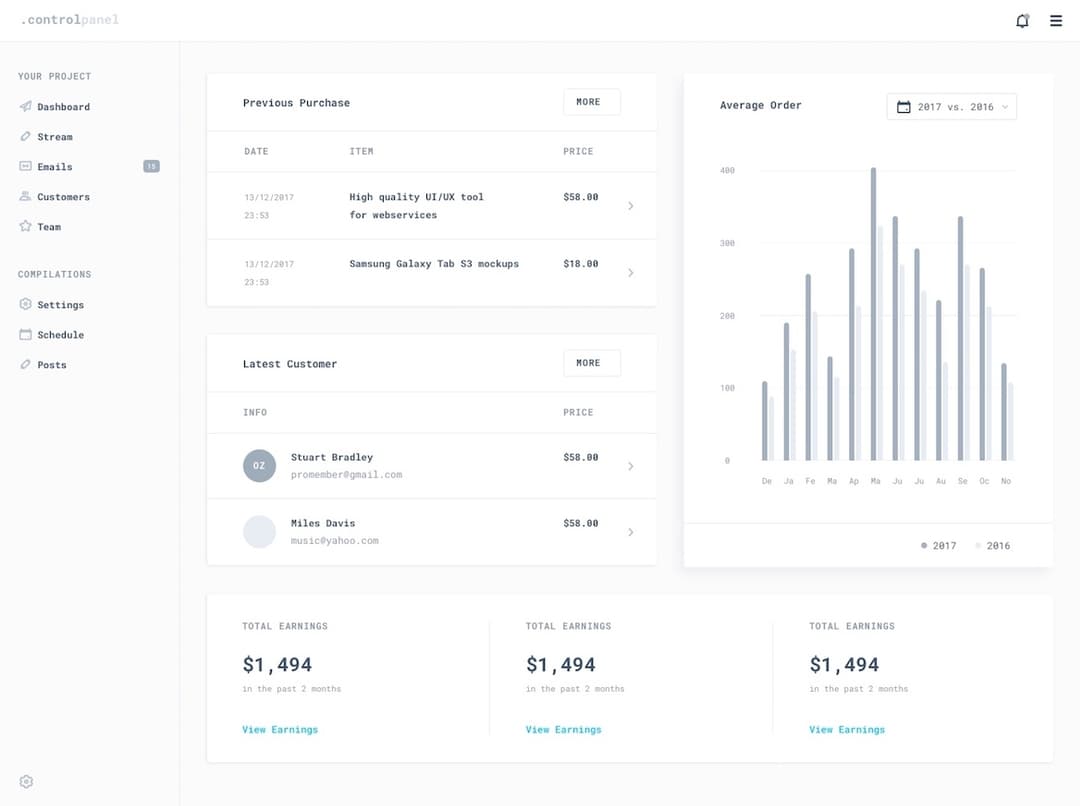Expand the Stuart Bradley customer row chevron
1080x806 pixels.
pos(630,465)
